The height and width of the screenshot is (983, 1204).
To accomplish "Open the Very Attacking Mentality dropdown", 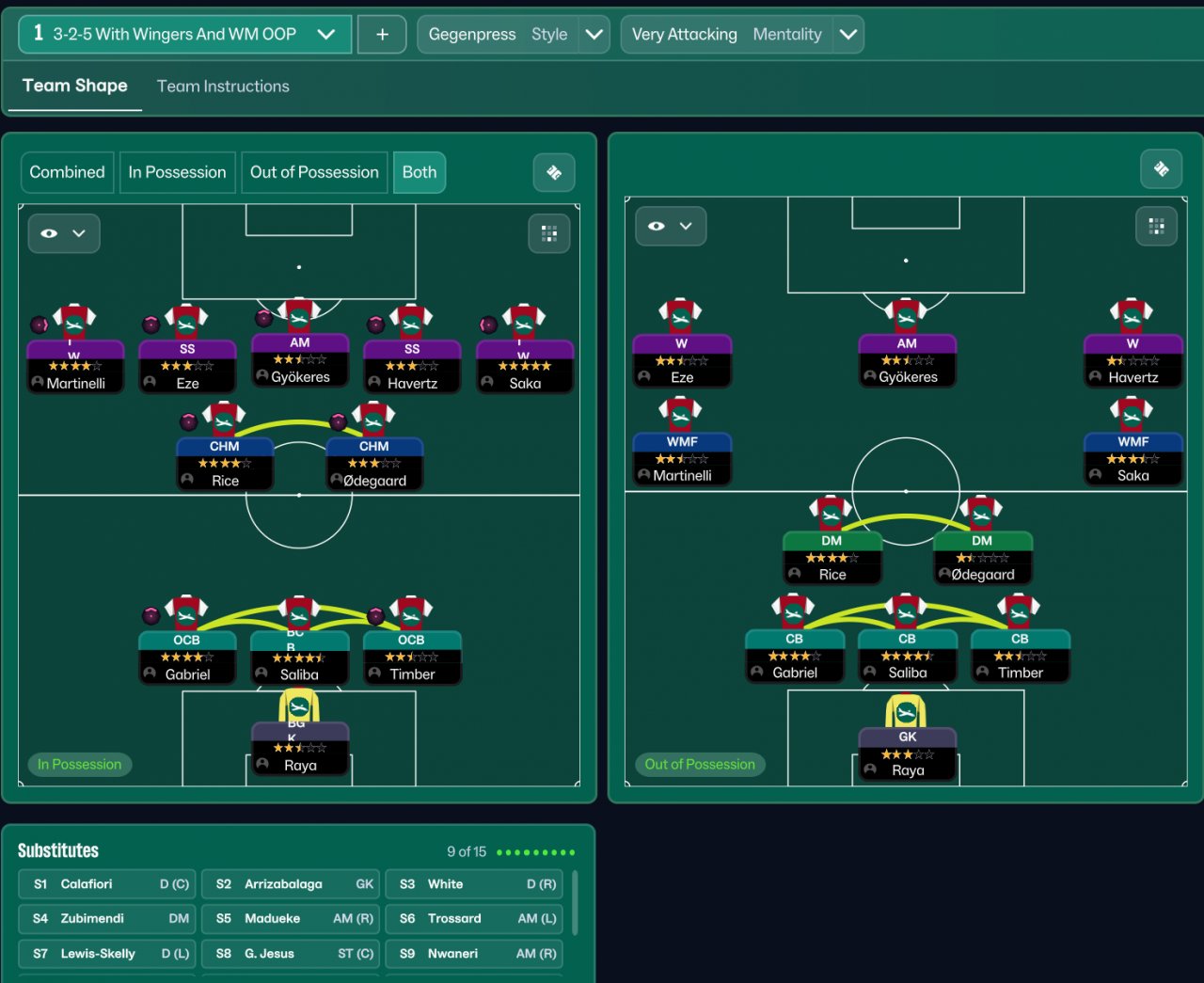I will pyautogui.click(x=742, y=34).
